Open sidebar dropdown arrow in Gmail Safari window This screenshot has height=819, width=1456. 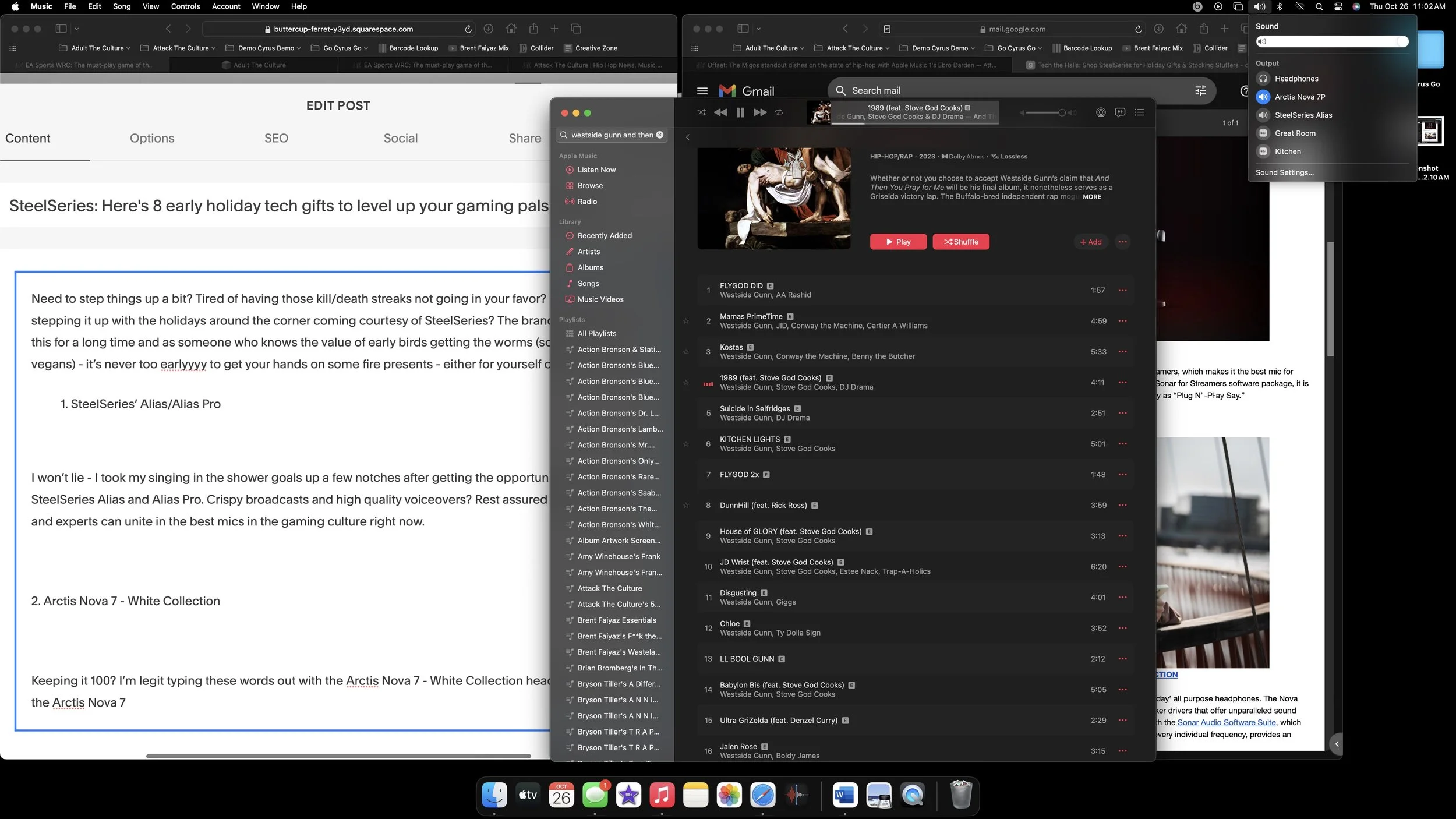pyautogui.click(x=758, y=29)
